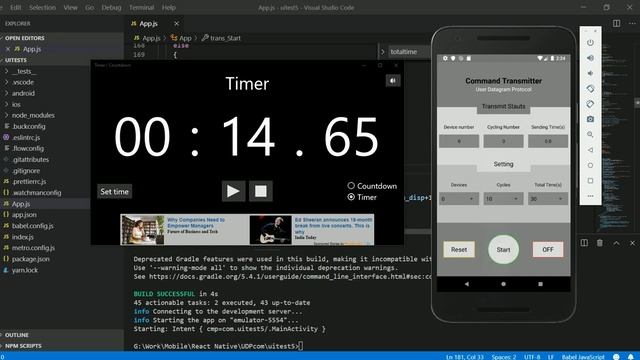The width and height of the screenshot is (640, 360).
Task: Rotate emulator right icon
Action: click(590, 104)
